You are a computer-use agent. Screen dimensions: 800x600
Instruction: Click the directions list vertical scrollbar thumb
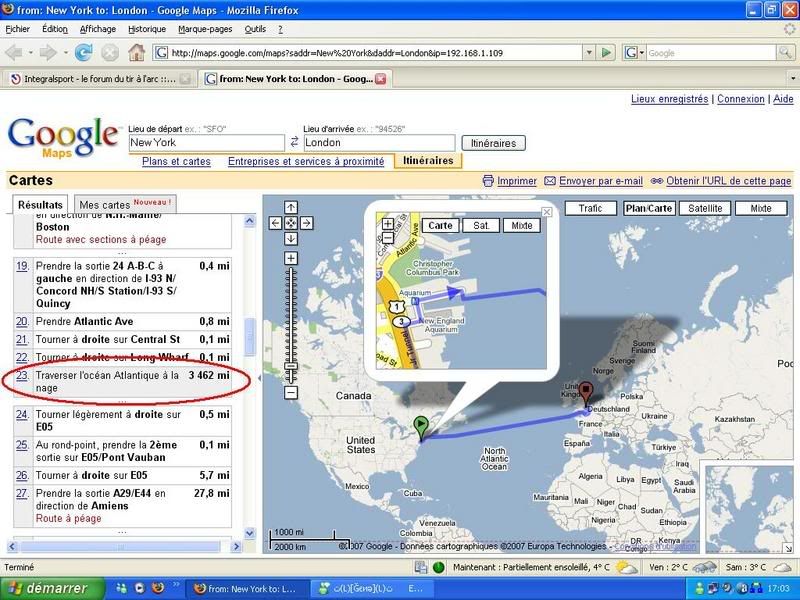tap(249, 336)
